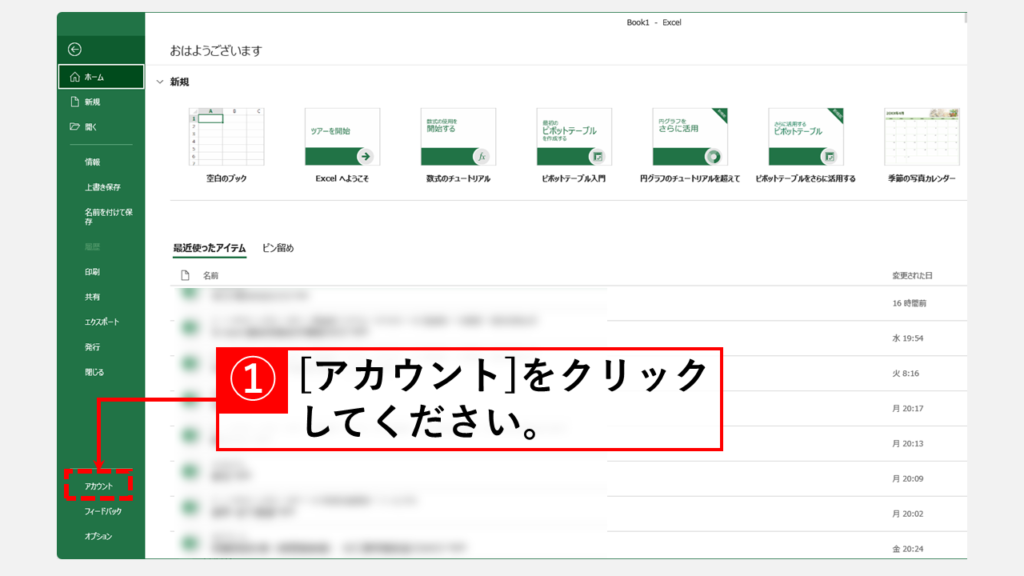Screen dimensions: 1024x576
Task: Choose 名前を付けて保存 in the sidebar
Action: point(108,216)
